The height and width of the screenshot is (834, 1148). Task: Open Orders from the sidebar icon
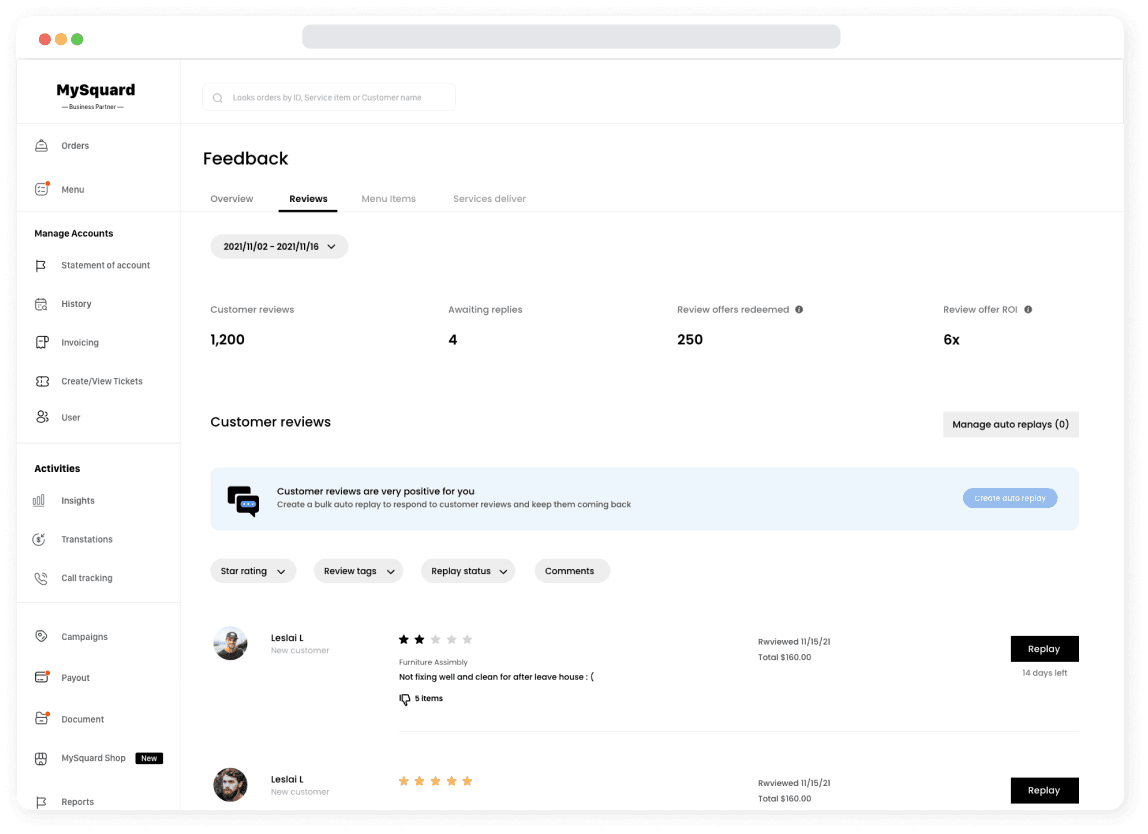41,146
